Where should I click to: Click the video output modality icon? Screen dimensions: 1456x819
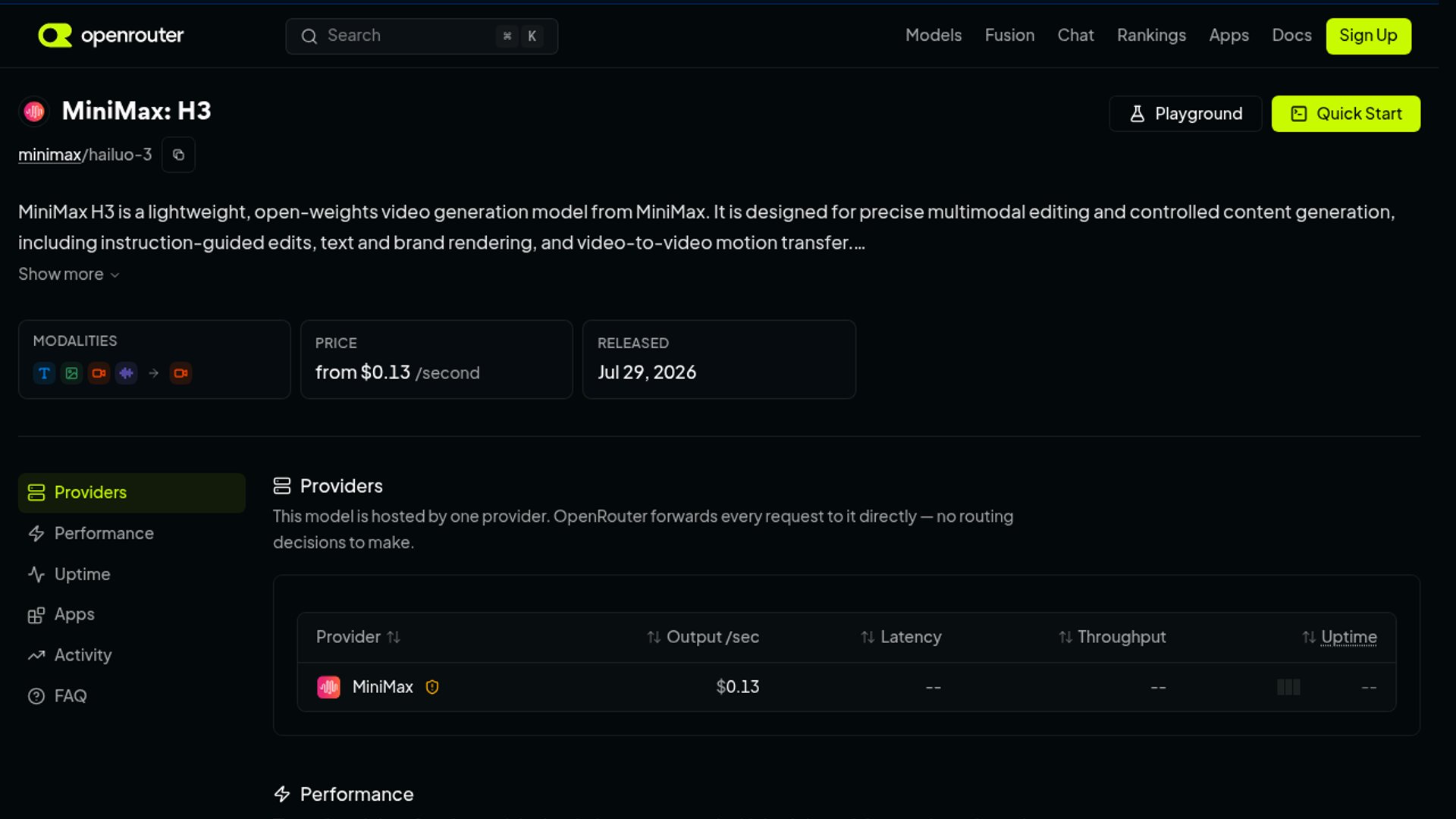coord(180,373)
